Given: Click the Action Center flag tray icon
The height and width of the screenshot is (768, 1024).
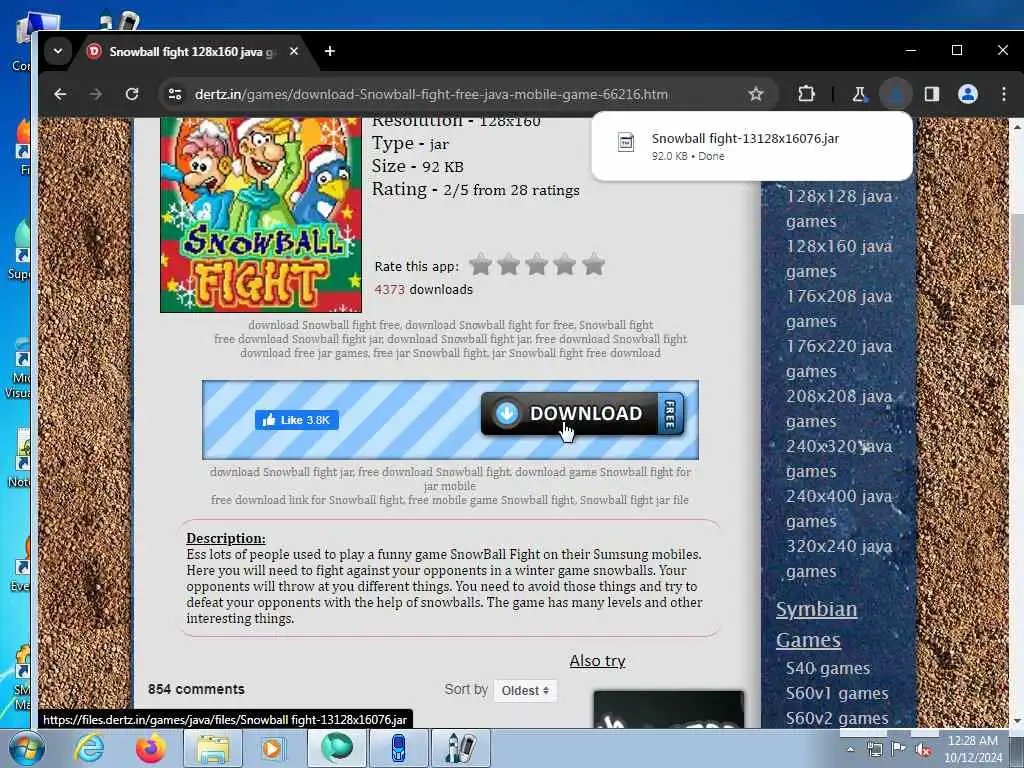Looking at the screenshot, I should tap(899, 749).
